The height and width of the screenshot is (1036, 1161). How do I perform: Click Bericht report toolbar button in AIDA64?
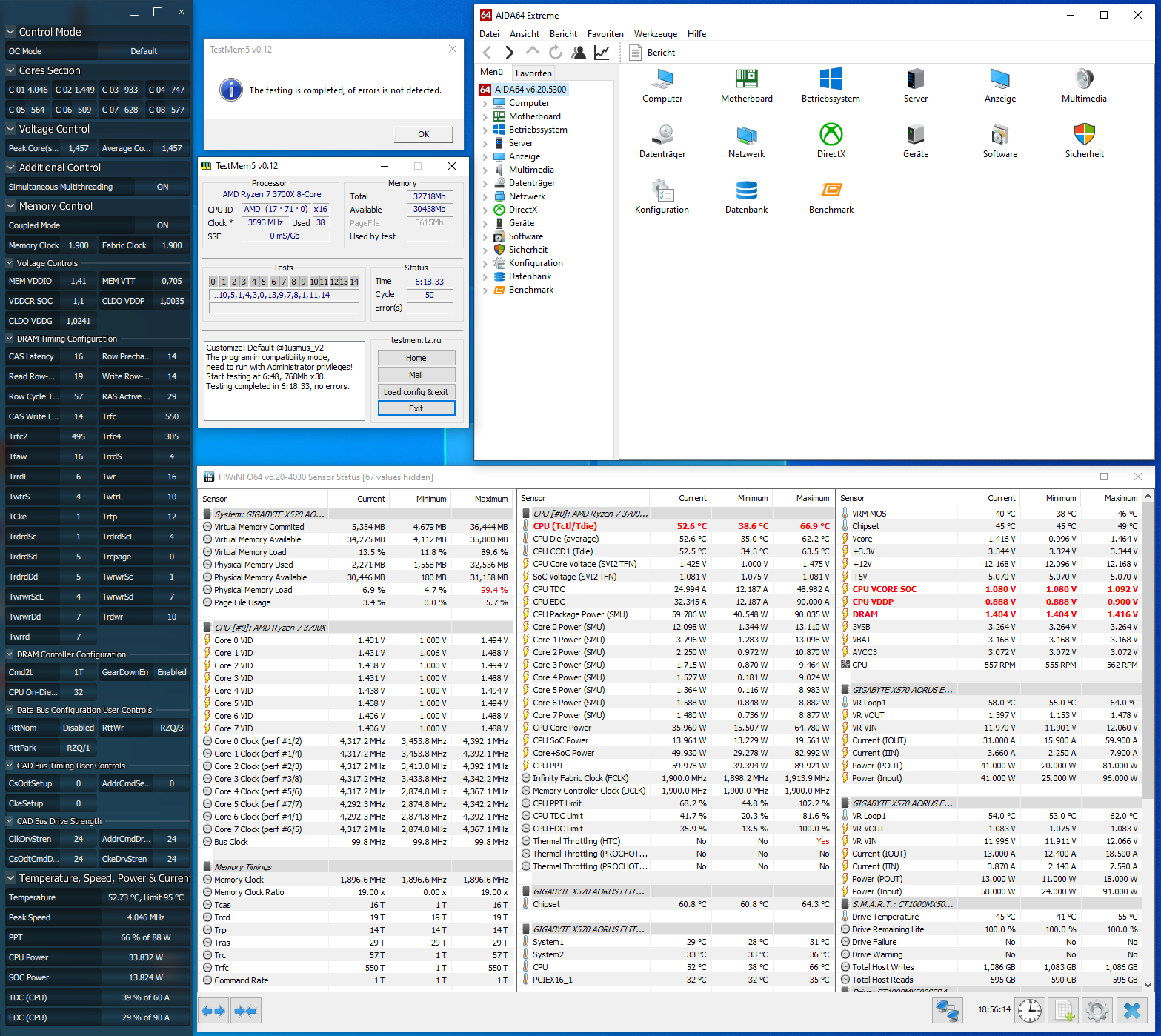(652, 53)
